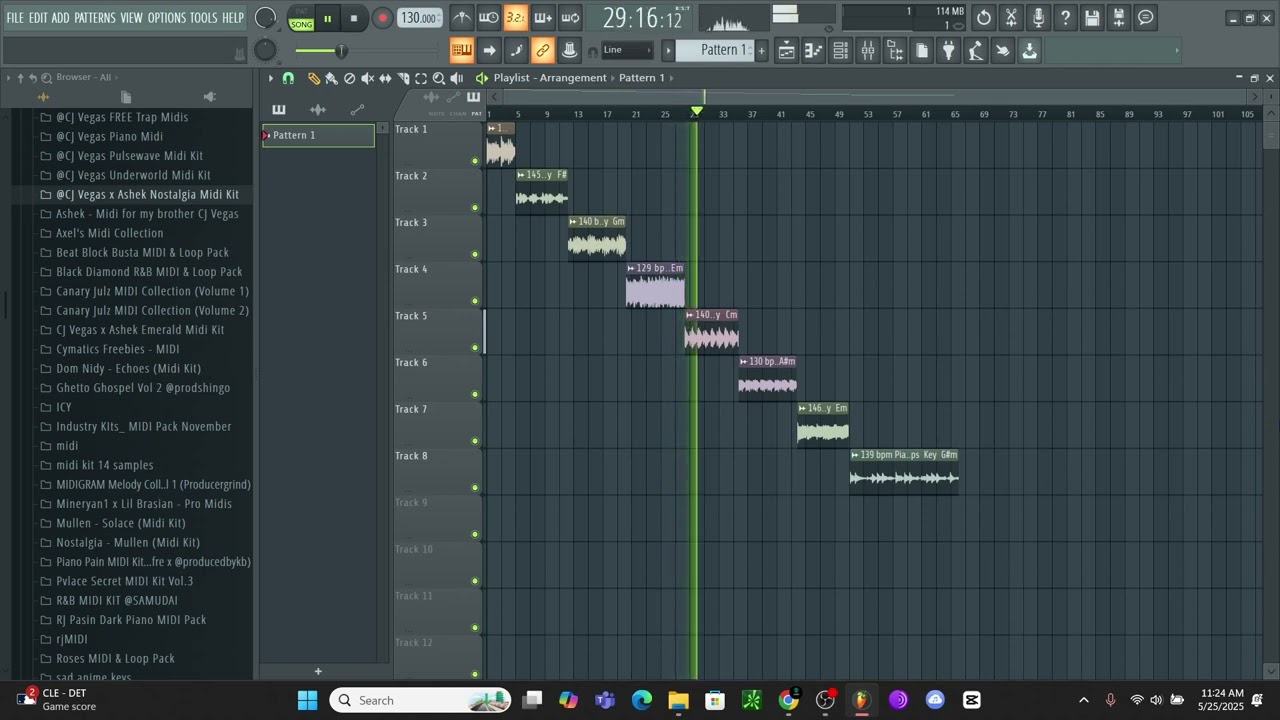Open the PATTERNS menu
The height and width of the screenshot is (720, 1280).
coord(95,18)
